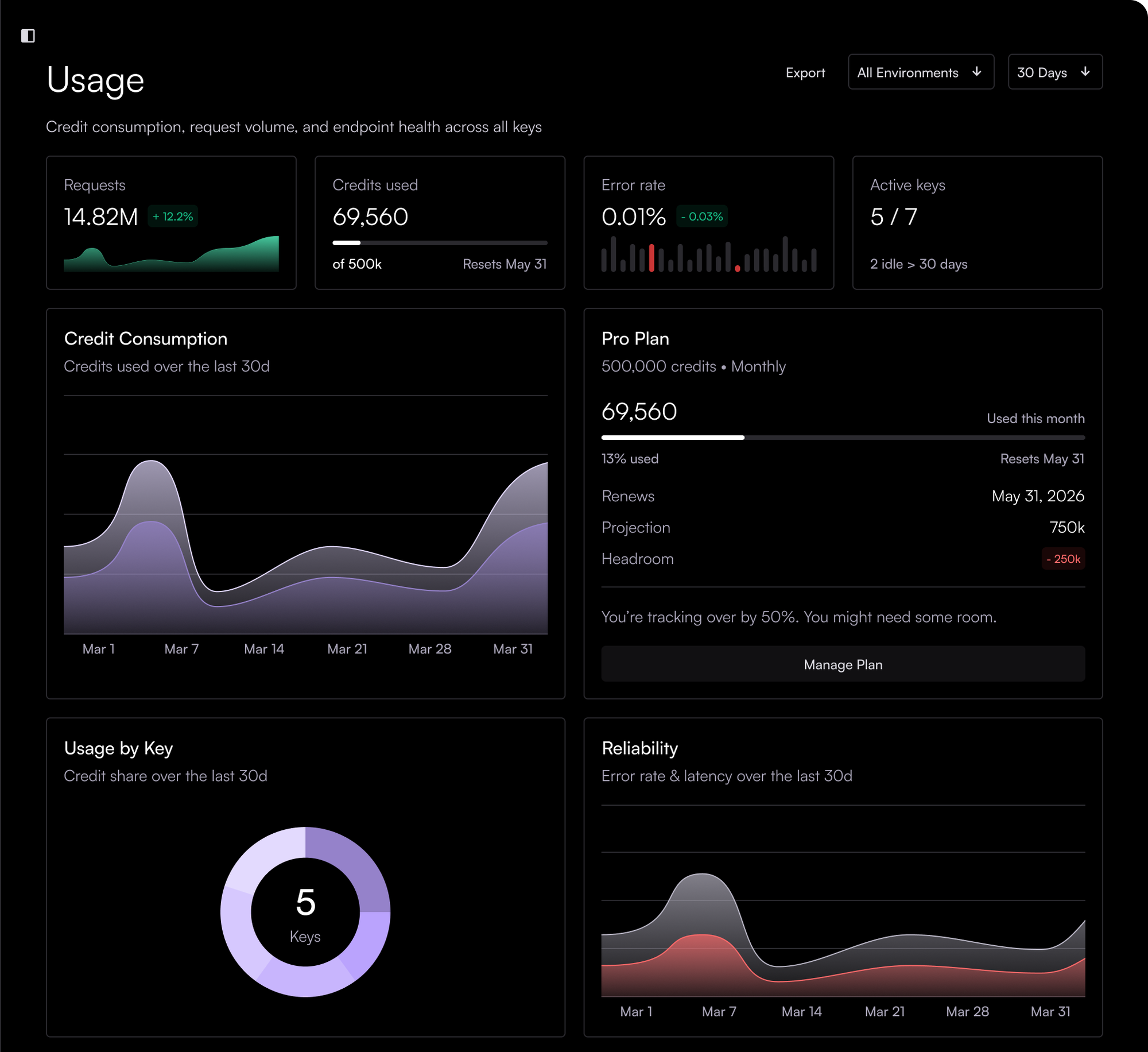Click the Credits used progress bar
1148x1052 pixels.
(440, 243)
